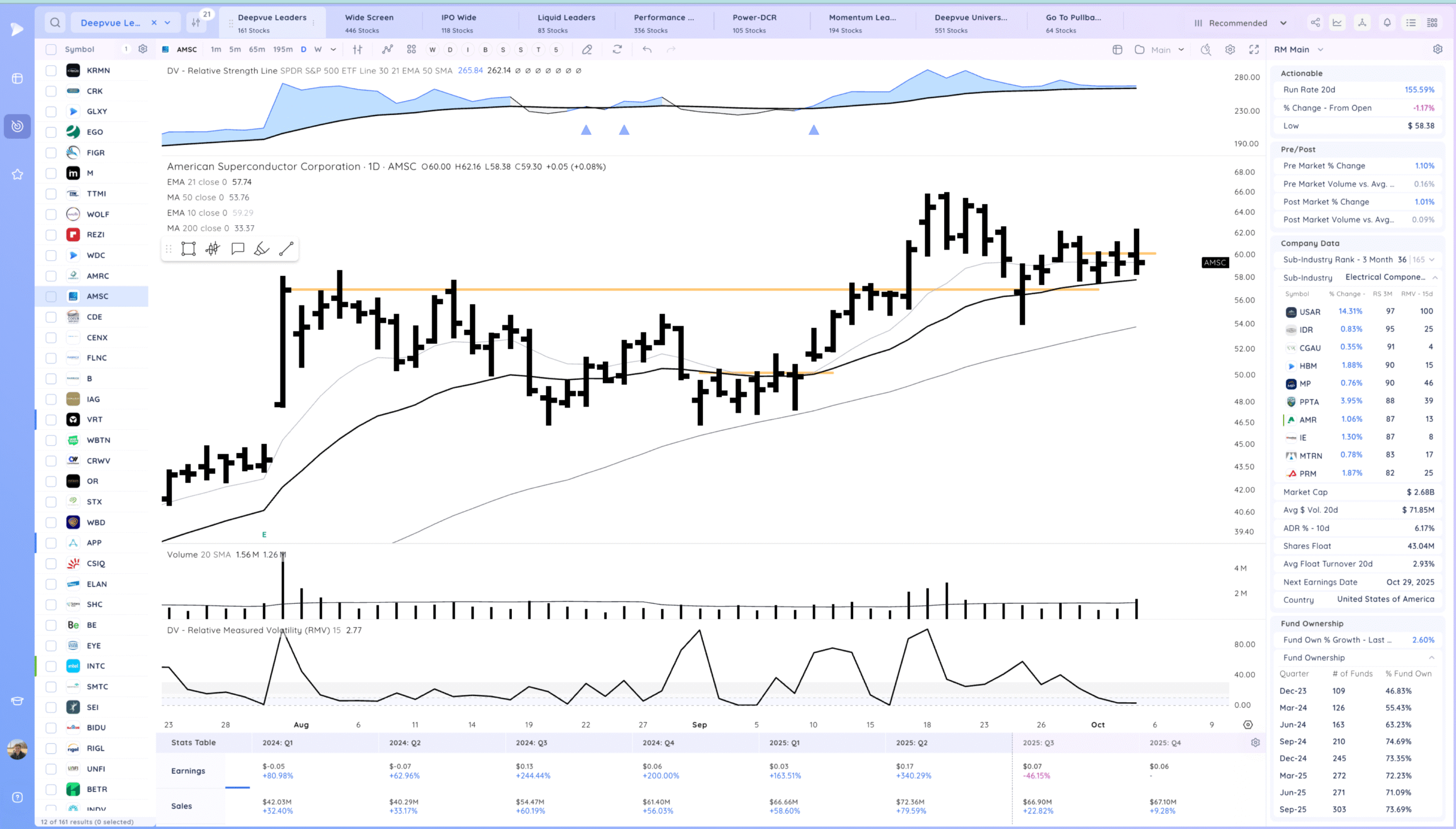Screen dimensions: 1456x829
Task: Select the trend line drawing tool
Action: (x=287, y=249)
